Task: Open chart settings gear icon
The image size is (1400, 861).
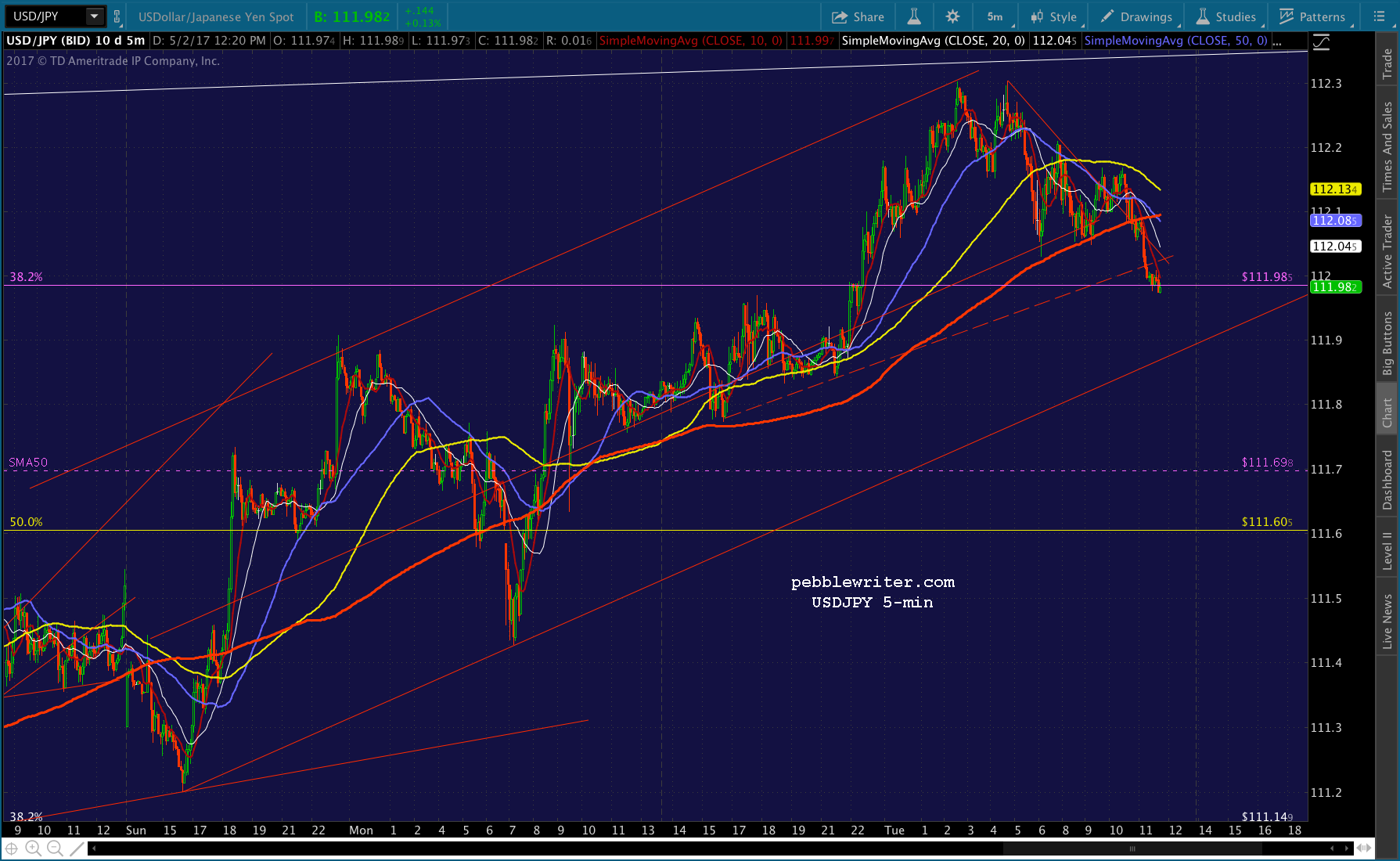Action: (x=952, y=16)
